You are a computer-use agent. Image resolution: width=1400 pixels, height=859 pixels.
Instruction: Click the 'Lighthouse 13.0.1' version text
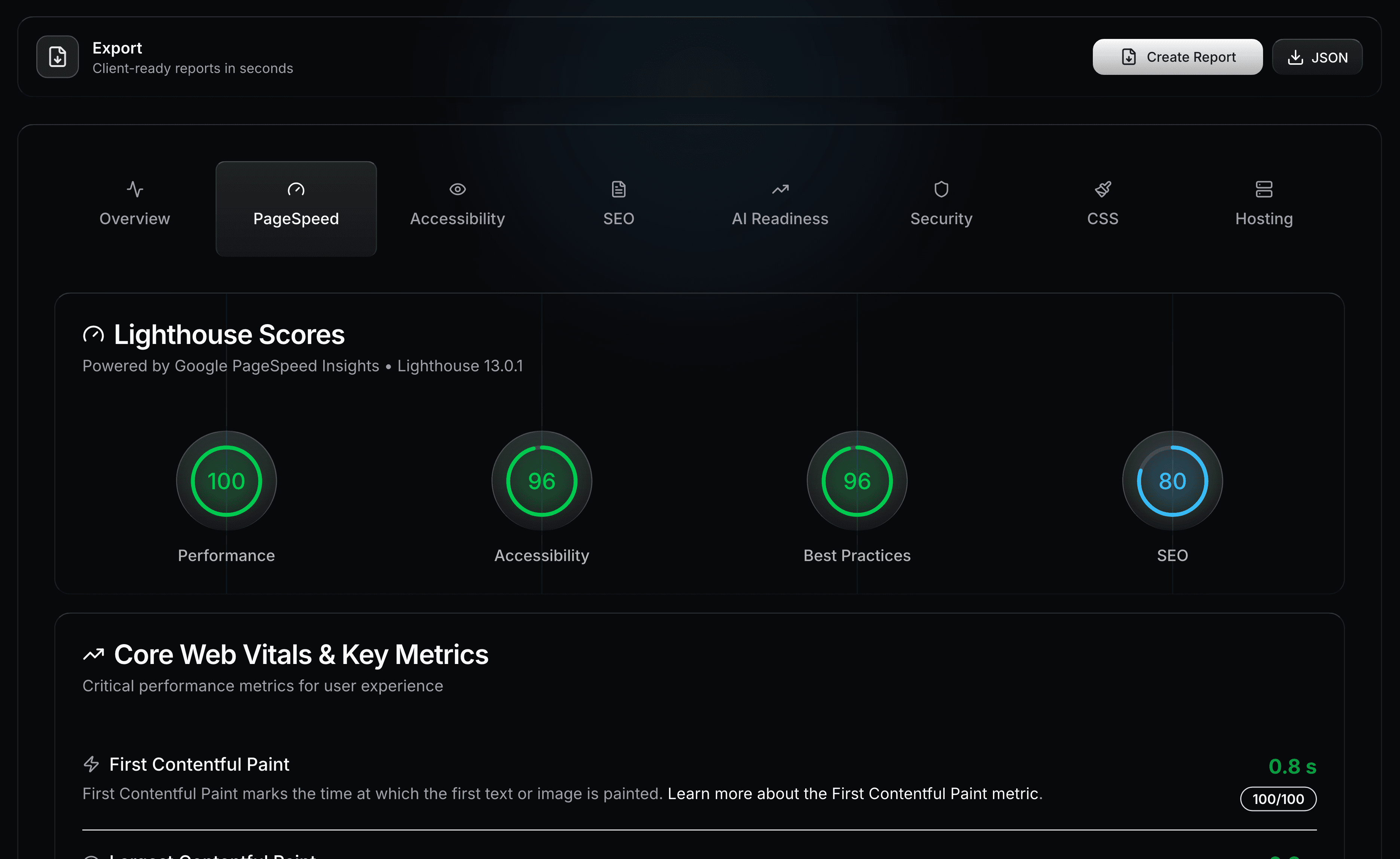click(460, 366)
